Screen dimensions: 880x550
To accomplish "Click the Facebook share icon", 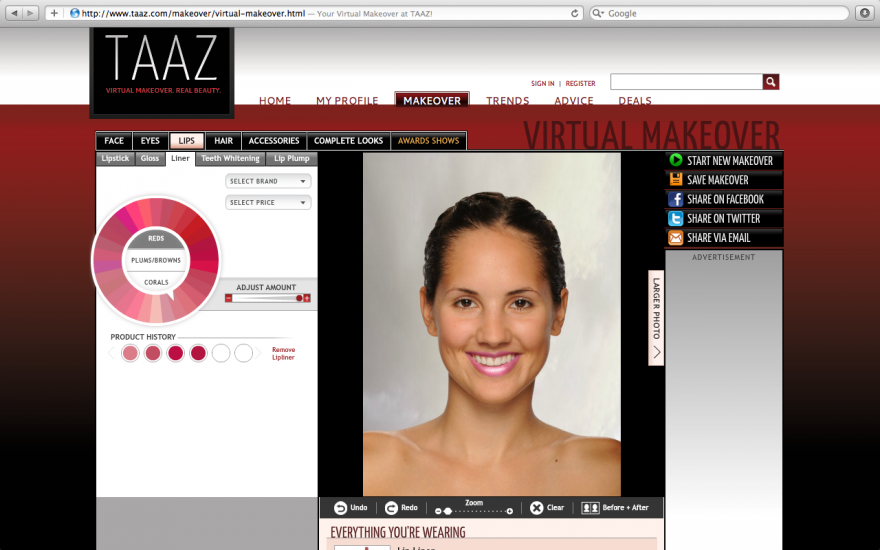I will click(676, 199).
